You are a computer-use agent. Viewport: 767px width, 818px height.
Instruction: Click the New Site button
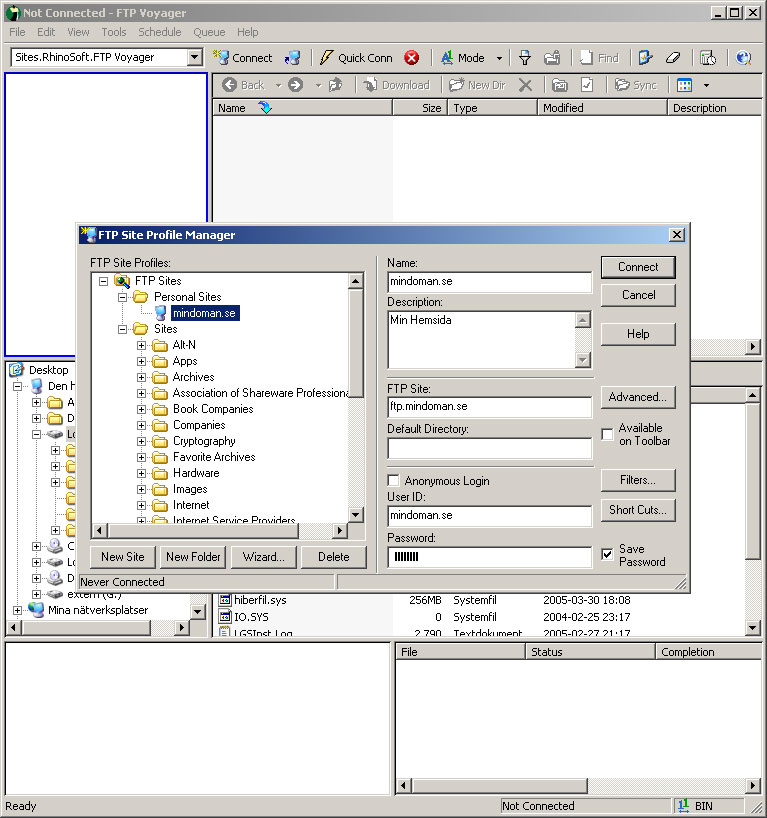point(123,557)
